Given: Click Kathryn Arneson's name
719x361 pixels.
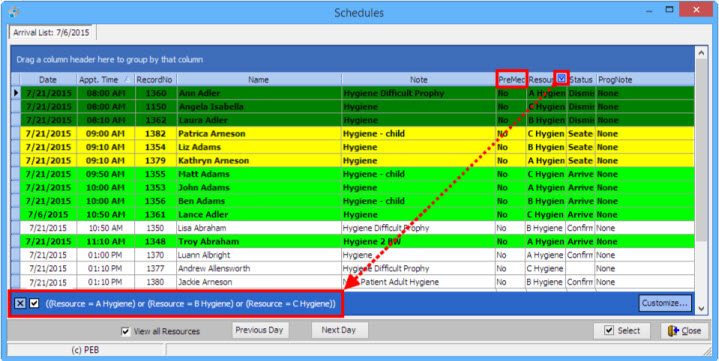Looking at the screenshot, I should click(x=214, y=161).
